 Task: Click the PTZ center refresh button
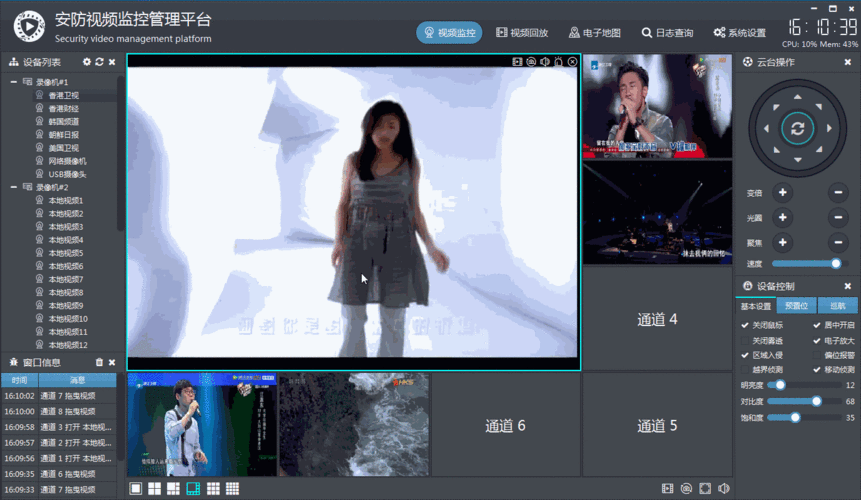[797, 128]
